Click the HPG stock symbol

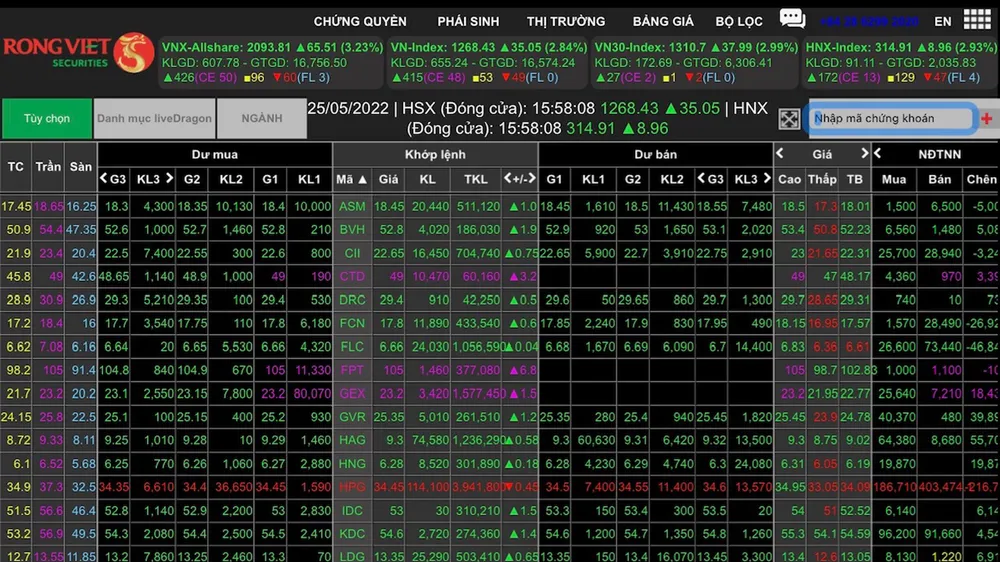click(x=352, y=486)
